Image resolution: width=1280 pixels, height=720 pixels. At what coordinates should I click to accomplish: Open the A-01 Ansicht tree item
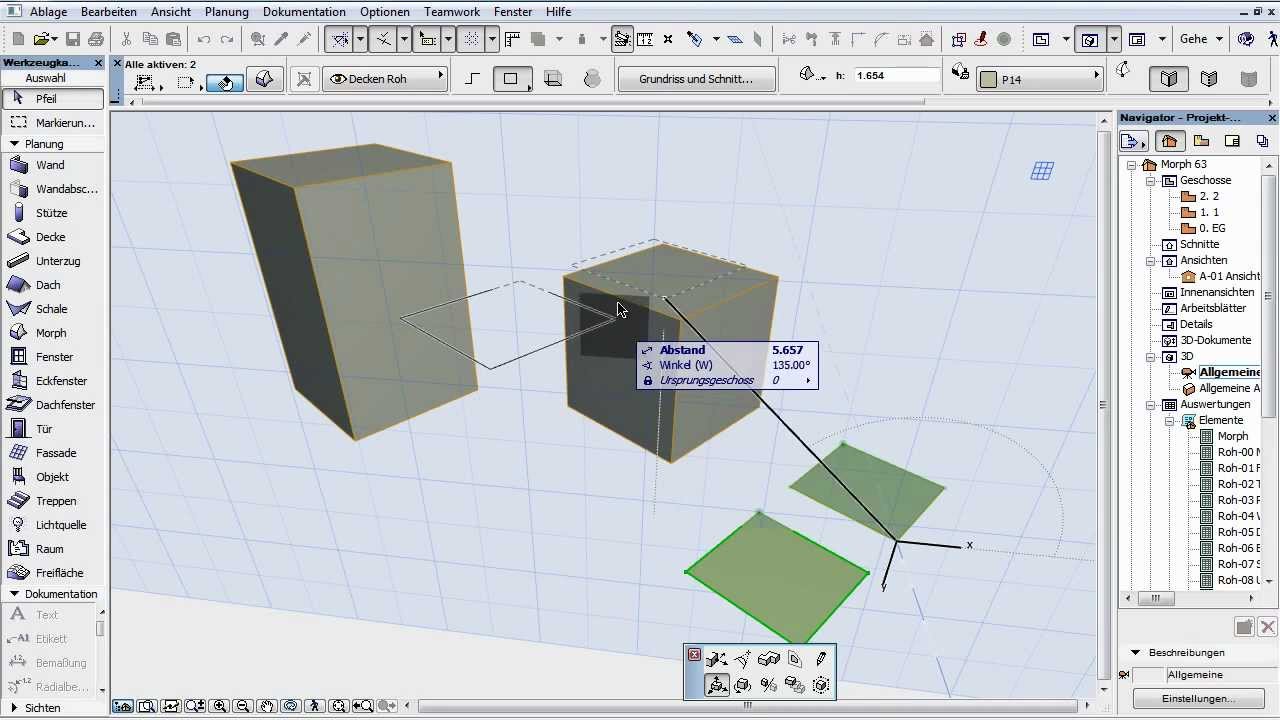click(1220, 276)
